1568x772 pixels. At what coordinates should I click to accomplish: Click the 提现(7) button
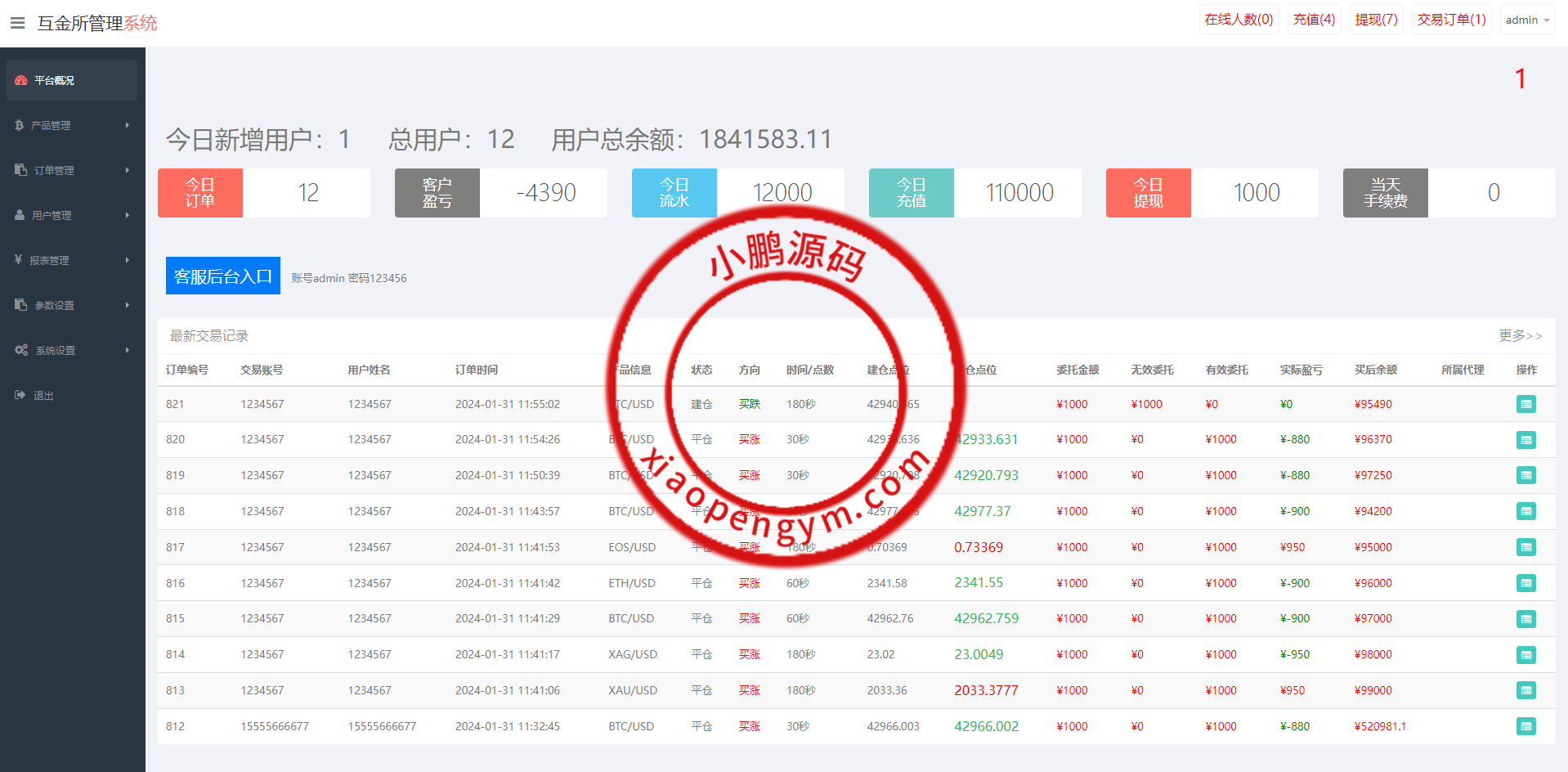point(1376,20)
